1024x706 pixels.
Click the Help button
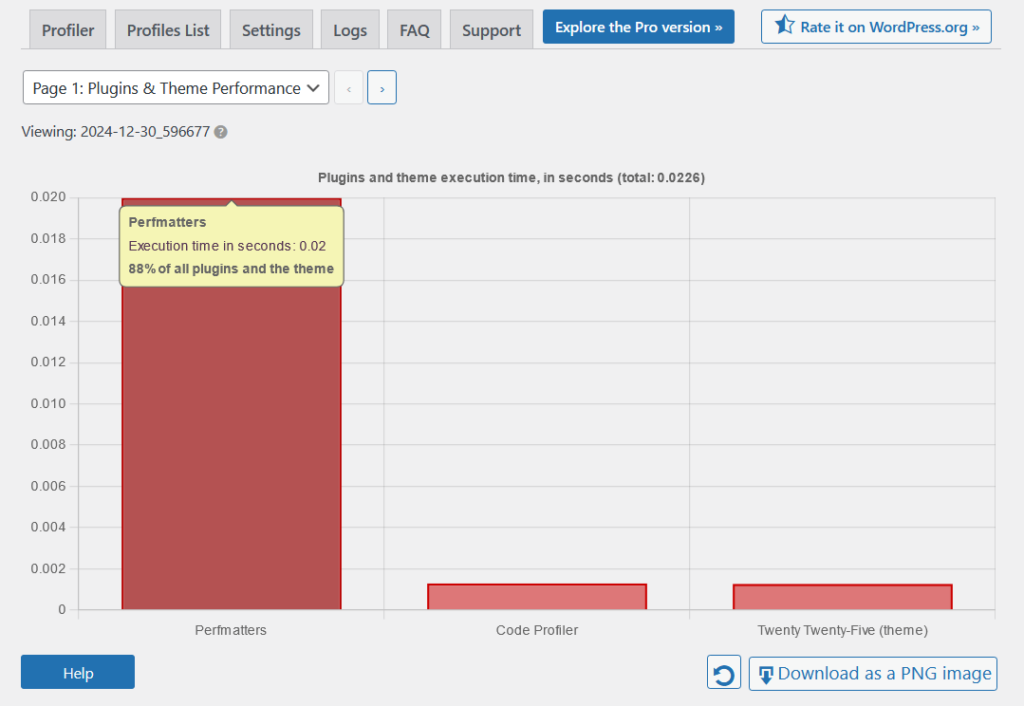(x=78, y=672)
